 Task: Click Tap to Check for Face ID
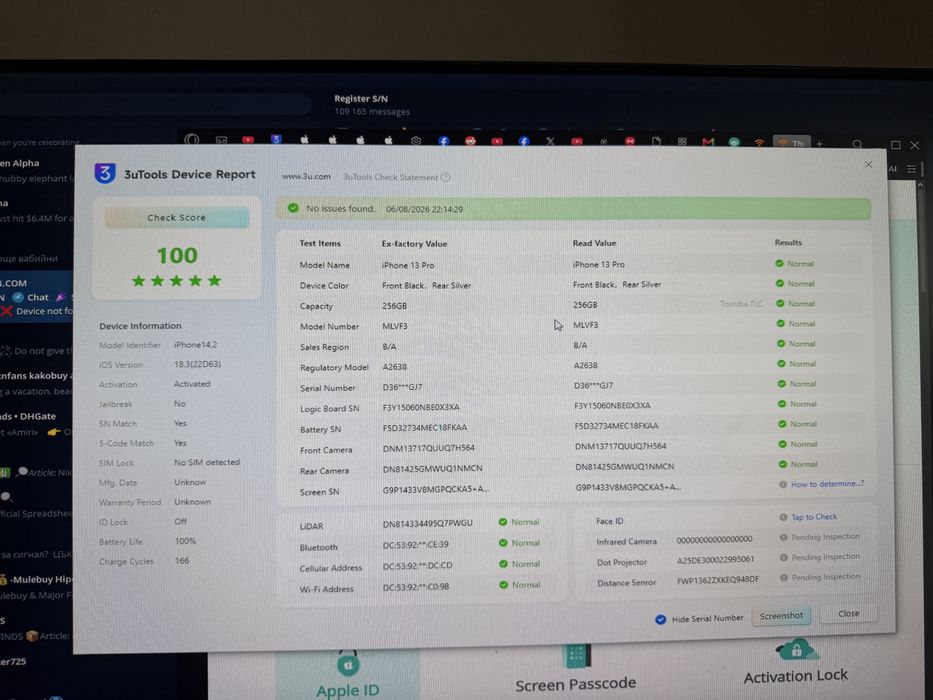point(814,517)
